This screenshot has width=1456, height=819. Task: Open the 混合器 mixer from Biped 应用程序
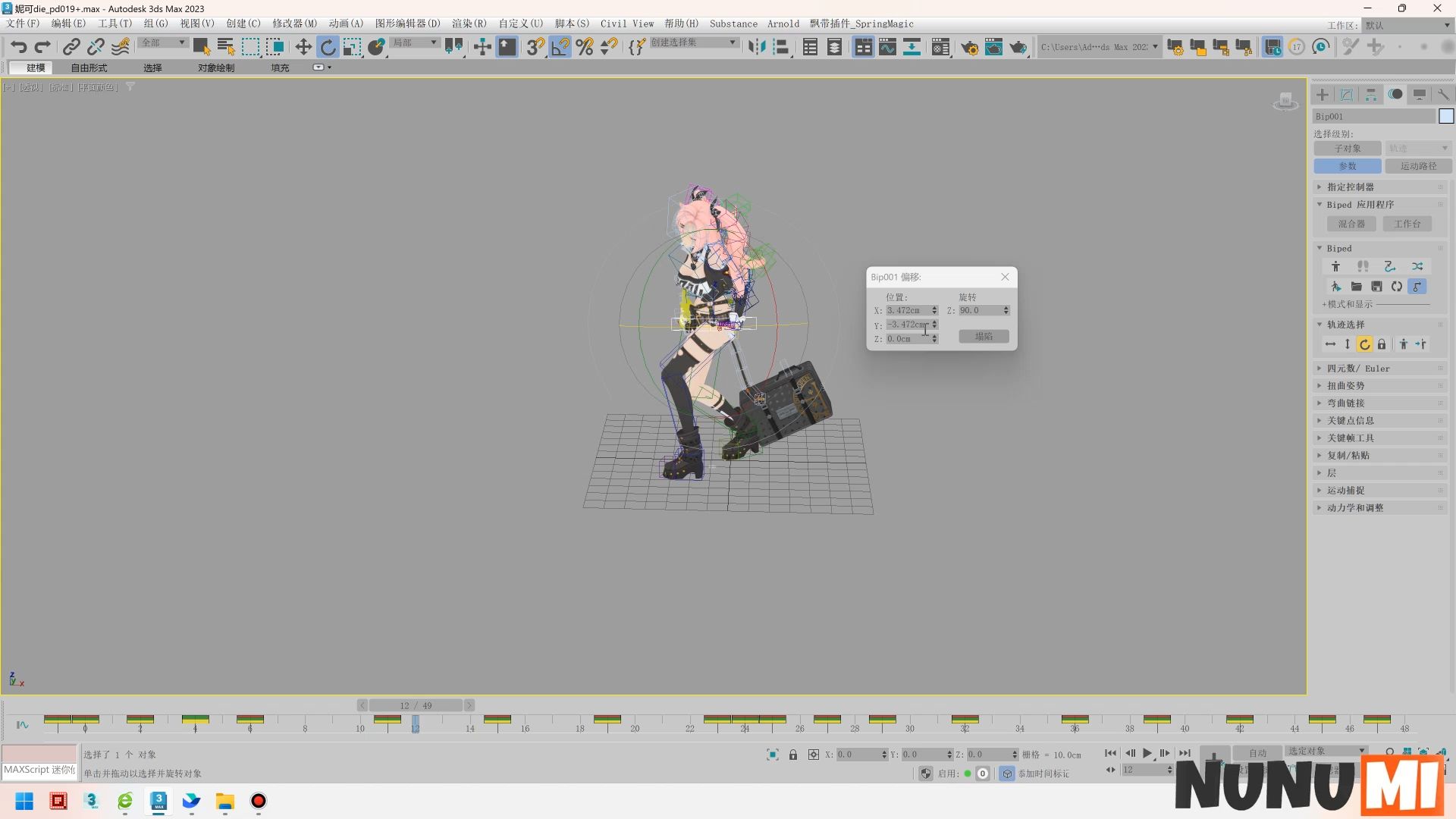coord(1352,223)
